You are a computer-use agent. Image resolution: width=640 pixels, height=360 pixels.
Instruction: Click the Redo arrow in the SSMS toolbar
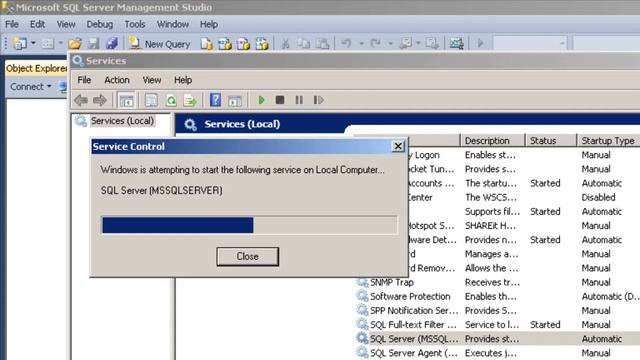[x=376, y=43]
